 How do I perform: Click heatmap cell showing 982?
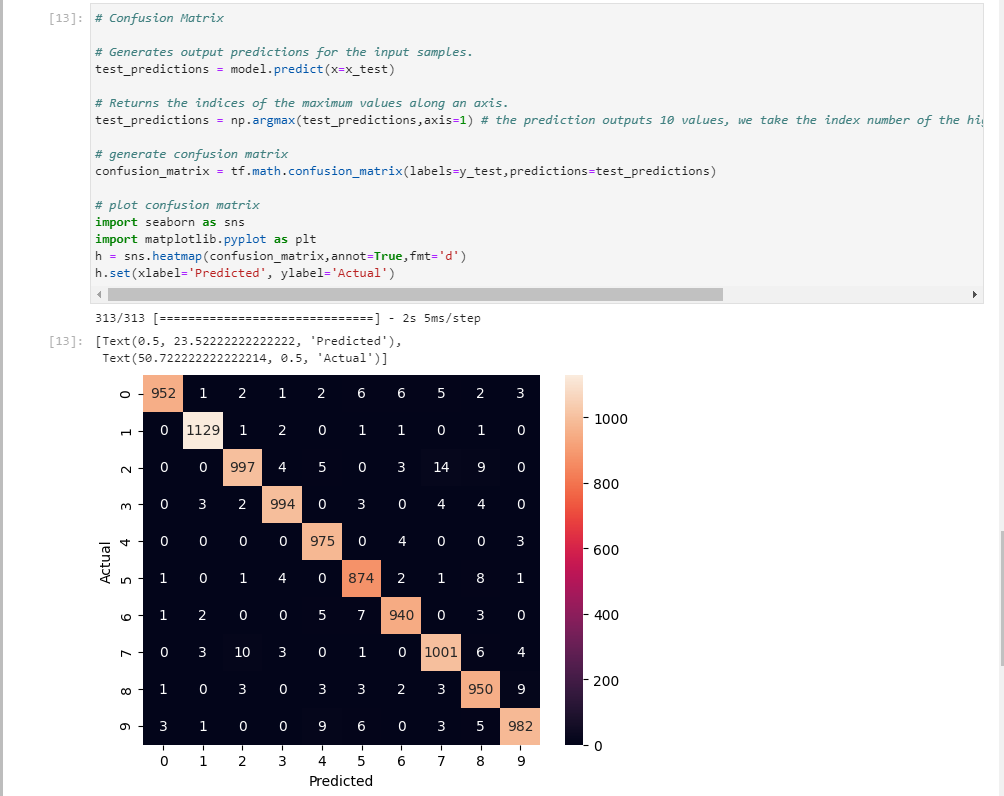pyautogui.click(x=520, y=726)
